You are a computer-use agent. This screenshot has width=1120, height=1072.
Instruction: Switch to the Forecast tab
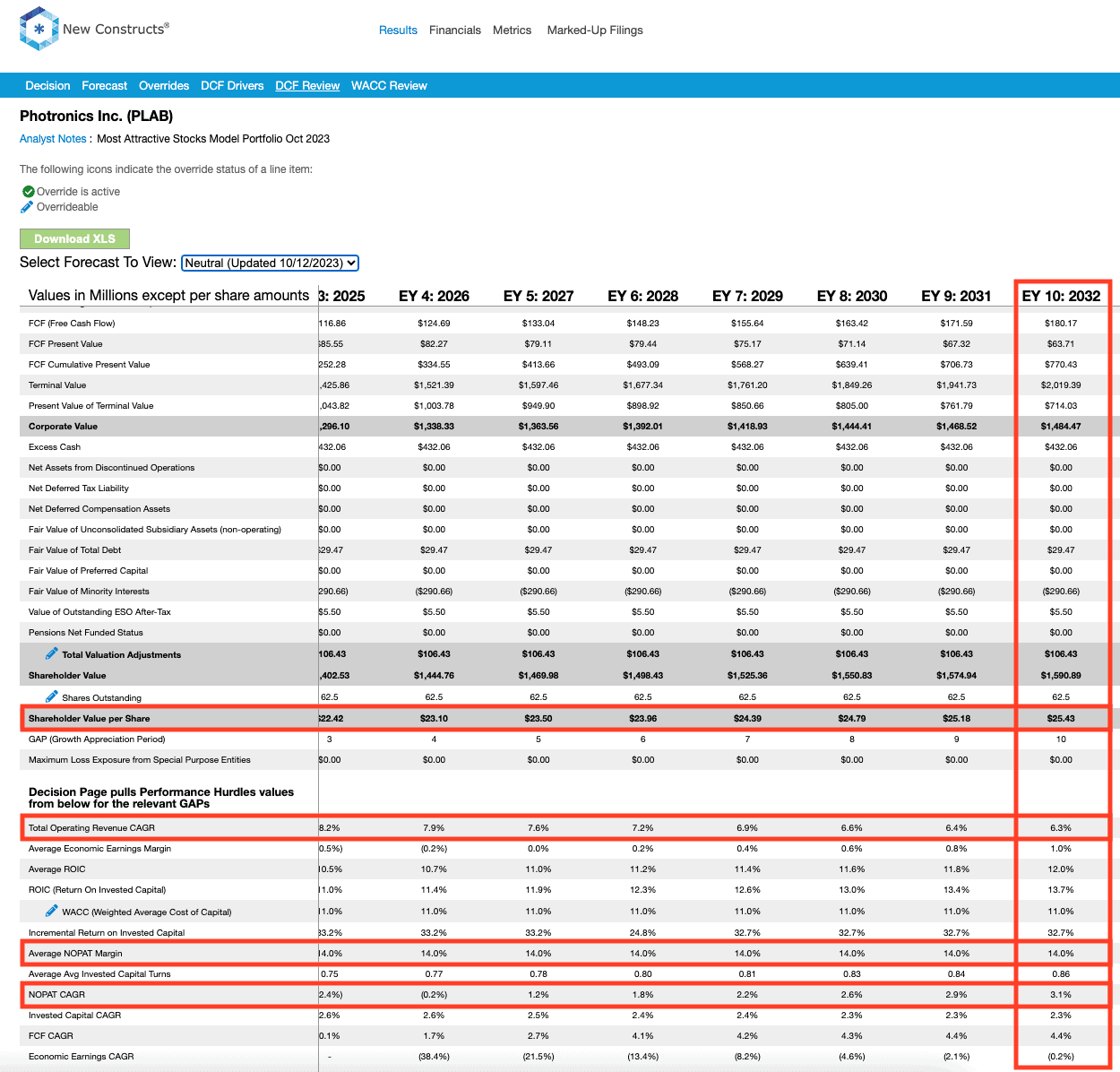point(104,85)
